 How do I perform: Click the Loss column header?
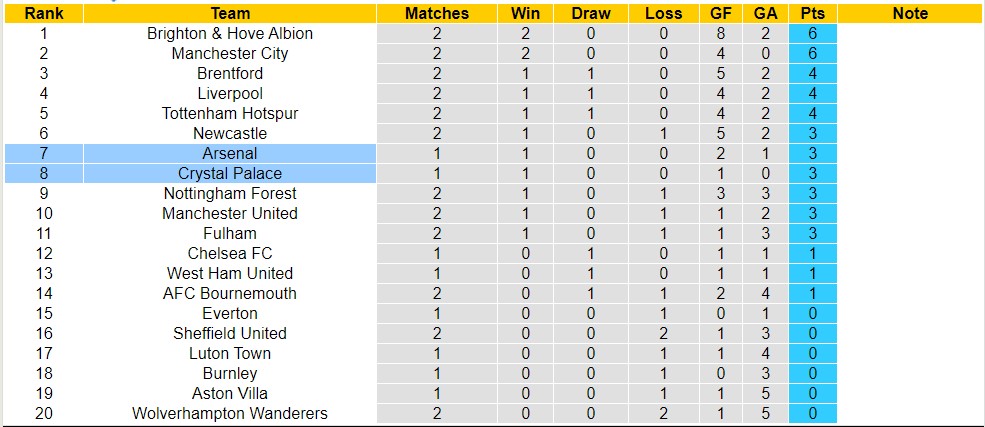click(x=663, y=13)
